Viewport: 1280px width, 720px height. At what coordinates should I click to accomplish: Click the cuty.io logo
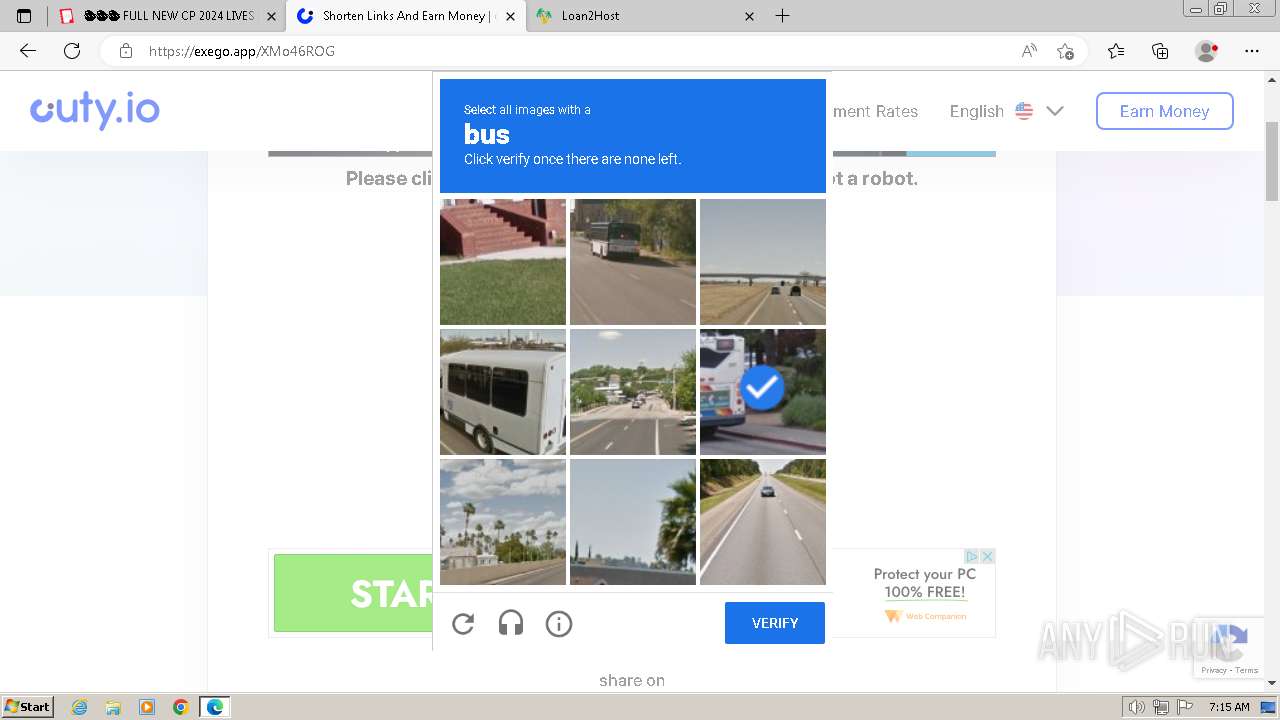point(95,110)
